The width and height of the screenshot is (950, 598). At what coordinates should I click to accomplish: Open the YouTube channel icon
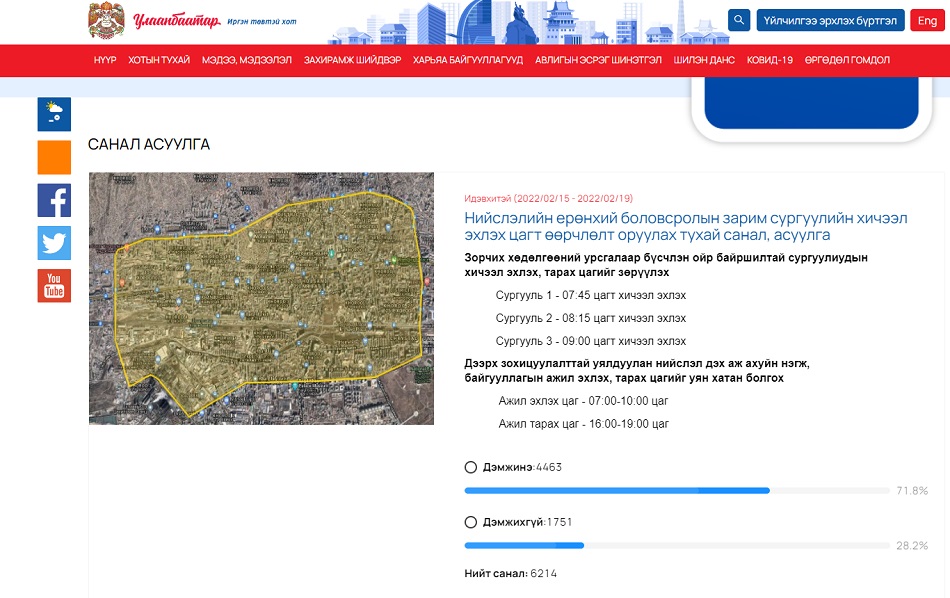coord(54,286)
